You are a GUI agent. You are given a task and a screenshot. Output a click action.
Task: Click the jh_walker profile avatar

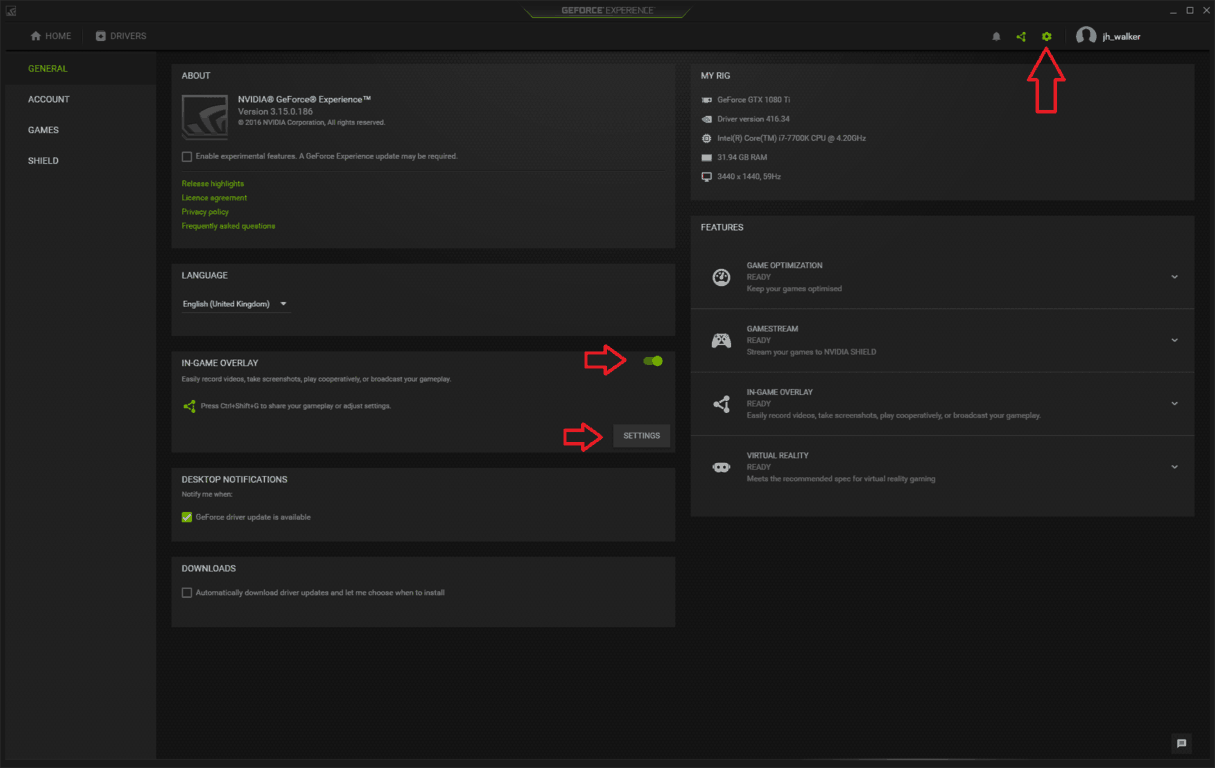coord(1086,36)
